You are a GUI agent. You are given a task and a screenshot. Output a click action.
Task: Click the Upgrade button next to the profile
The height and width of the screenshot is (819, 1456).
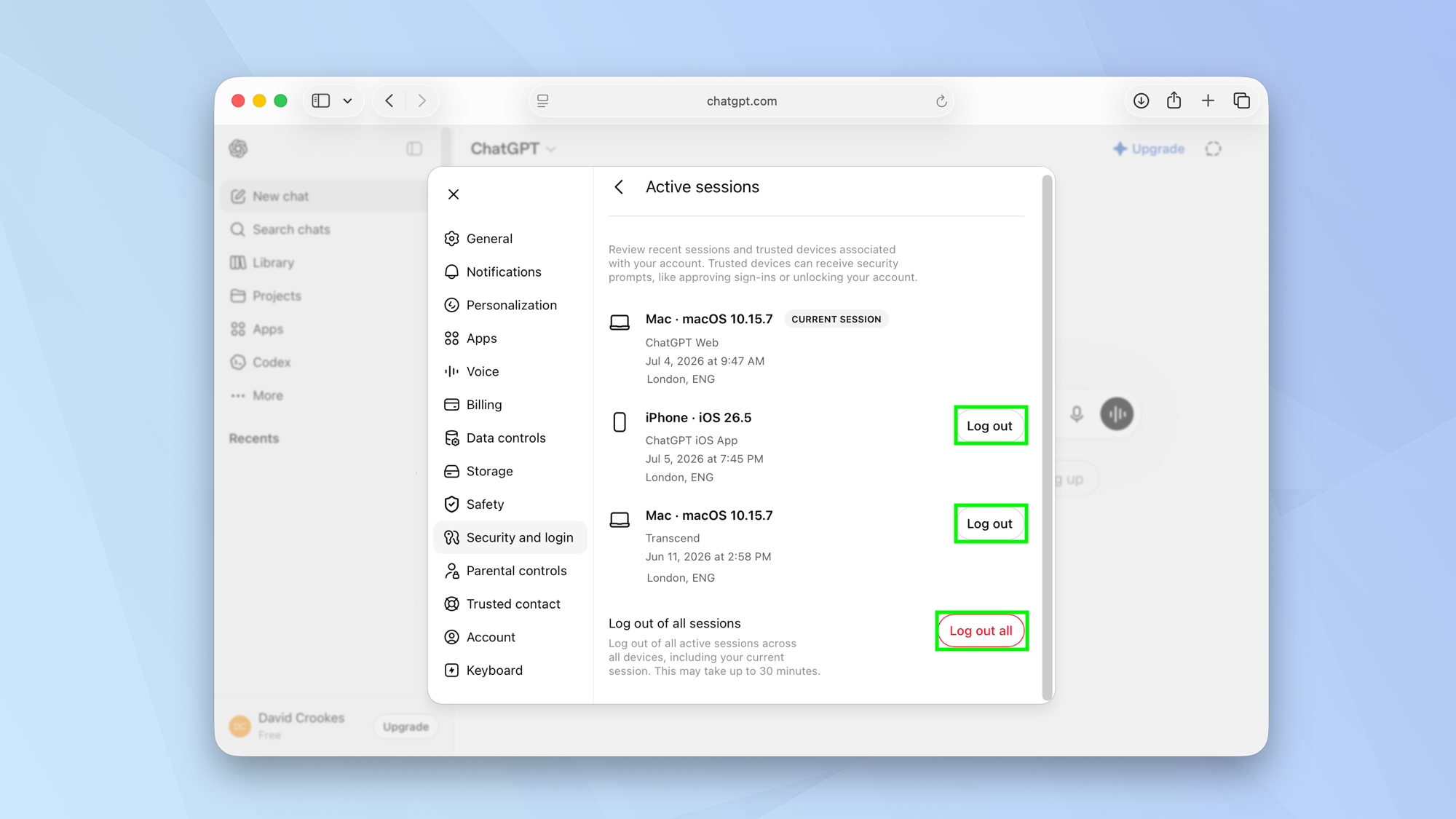click(405, 727)
